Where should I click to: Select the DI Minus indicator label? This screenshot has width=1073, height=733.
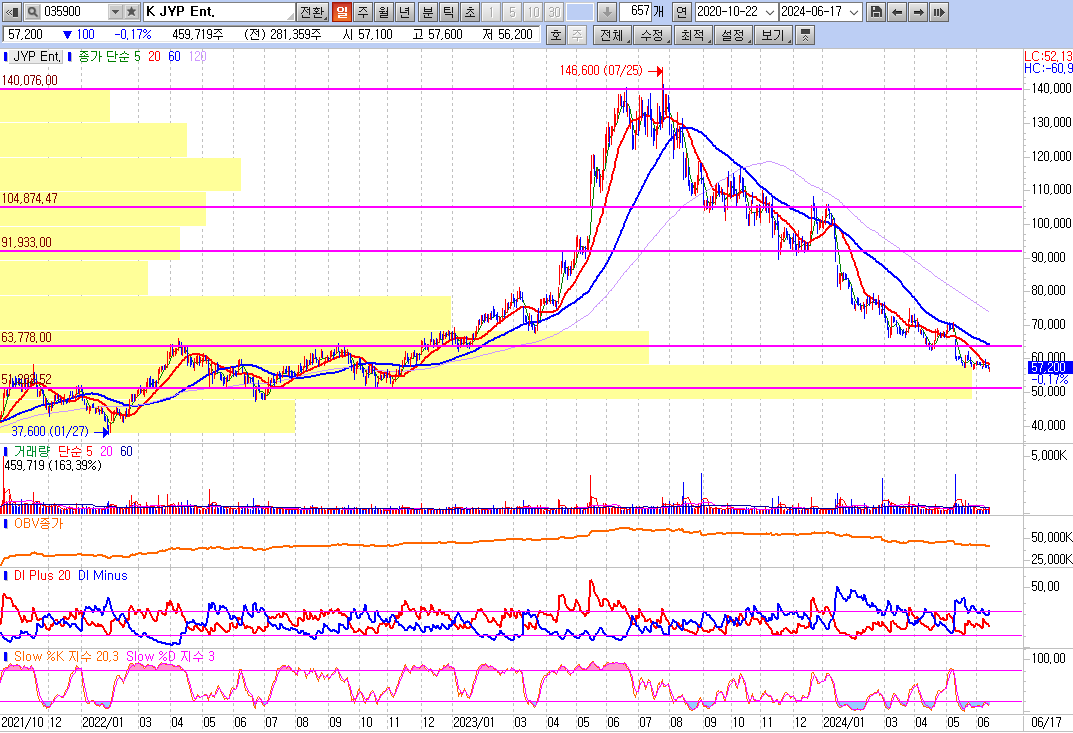click(103, 576)
